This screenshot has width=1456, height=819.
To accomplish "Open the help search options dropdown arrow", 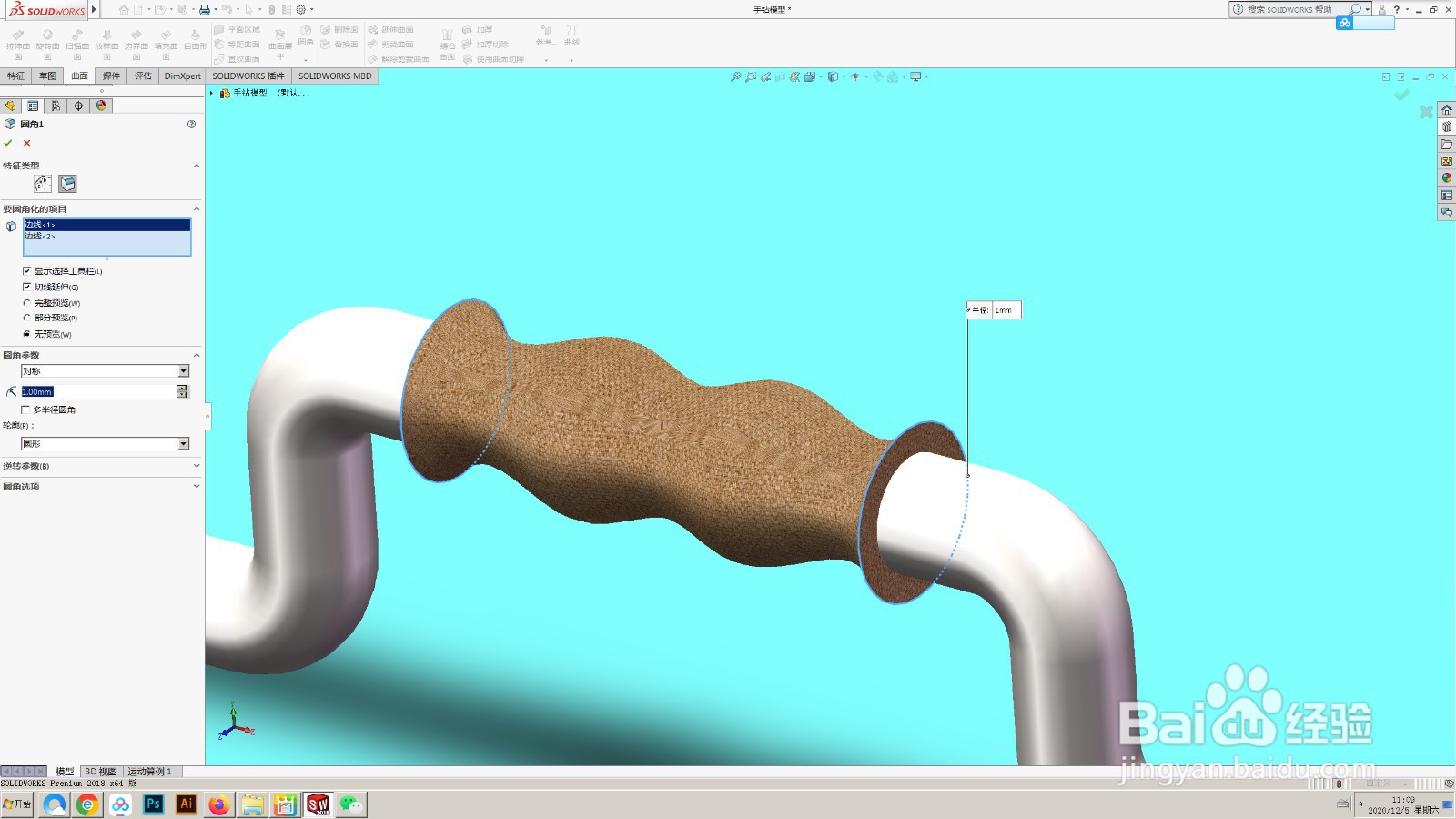I will point(1368,10).
